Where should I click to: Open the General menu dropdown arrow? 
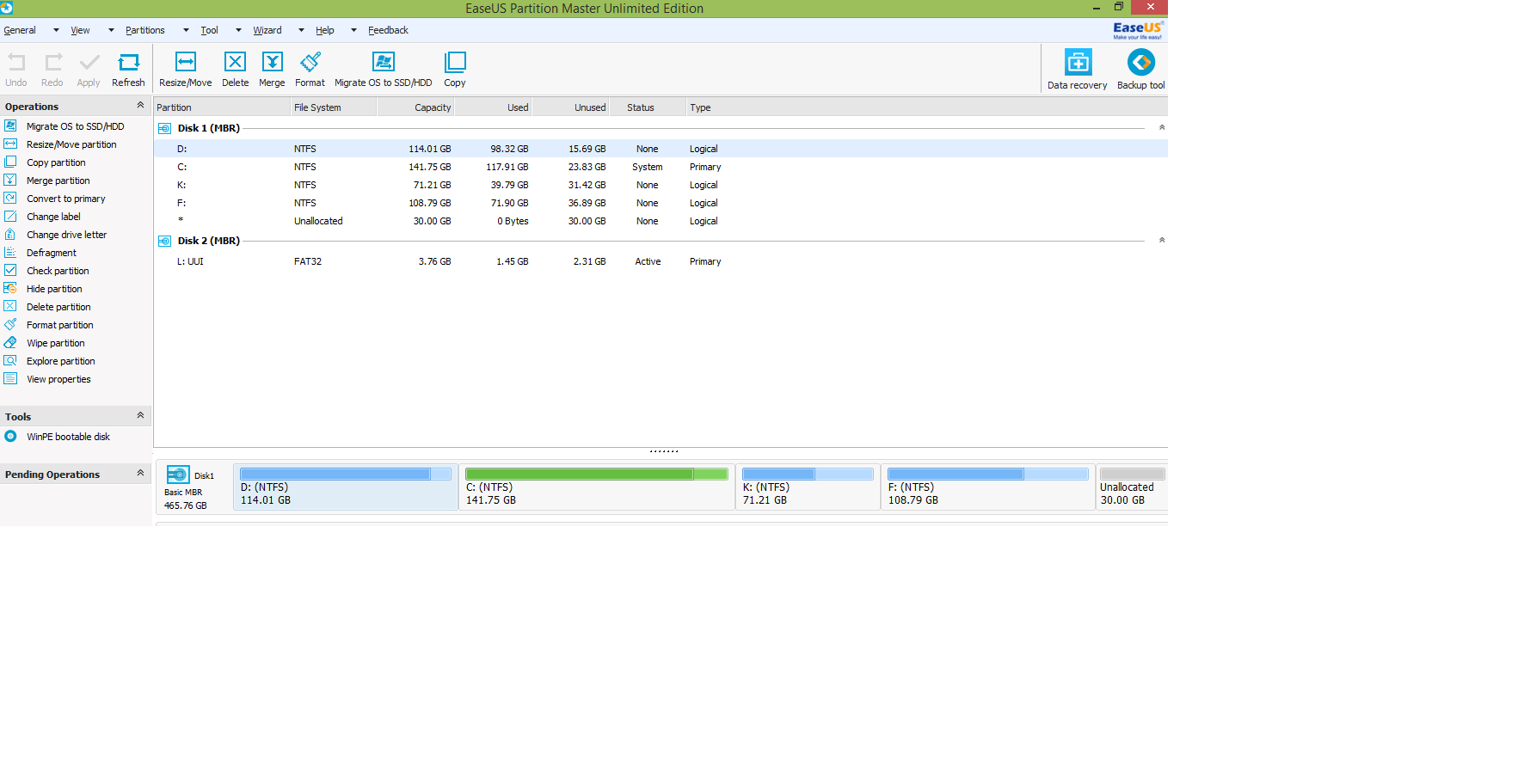(x=56, y=30)
